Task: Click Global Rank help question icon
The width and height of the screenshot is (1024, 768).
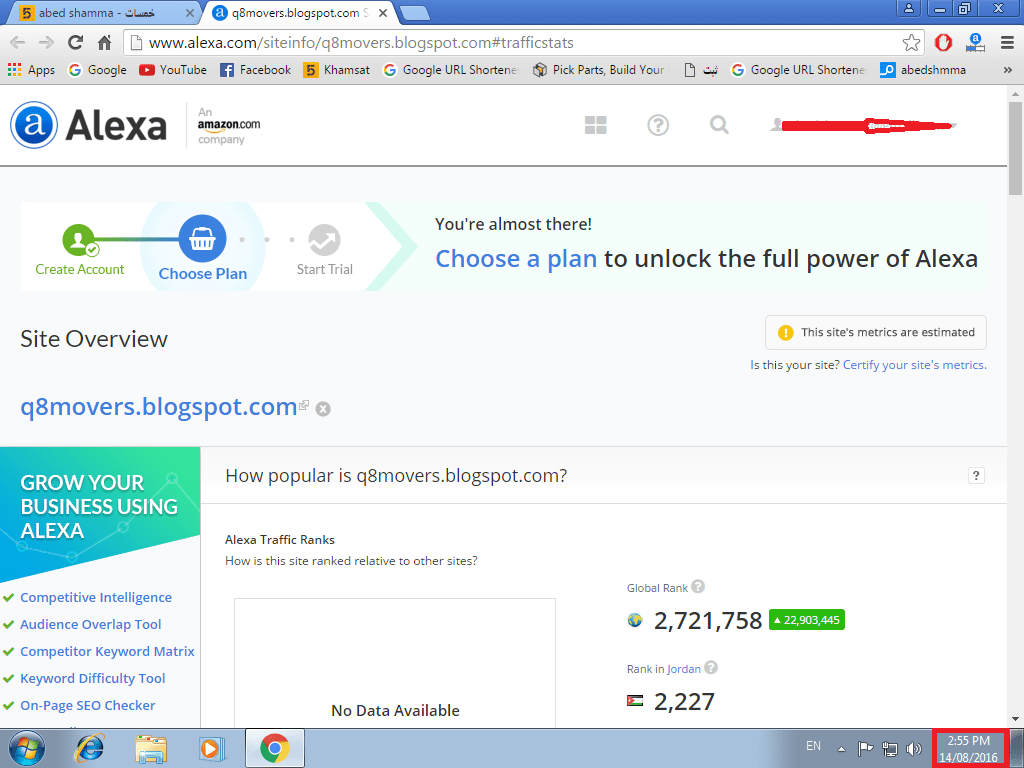Action: [698, 586]
